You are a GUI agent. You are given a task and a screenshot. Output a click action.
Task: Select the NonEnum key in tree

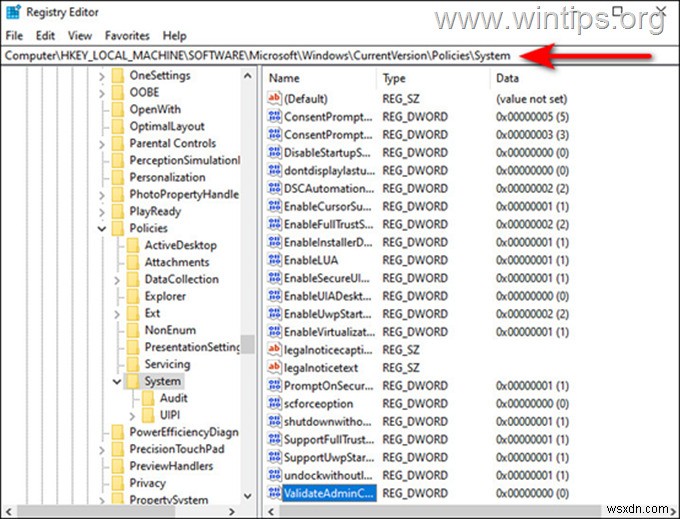click(x=170, y=330)
